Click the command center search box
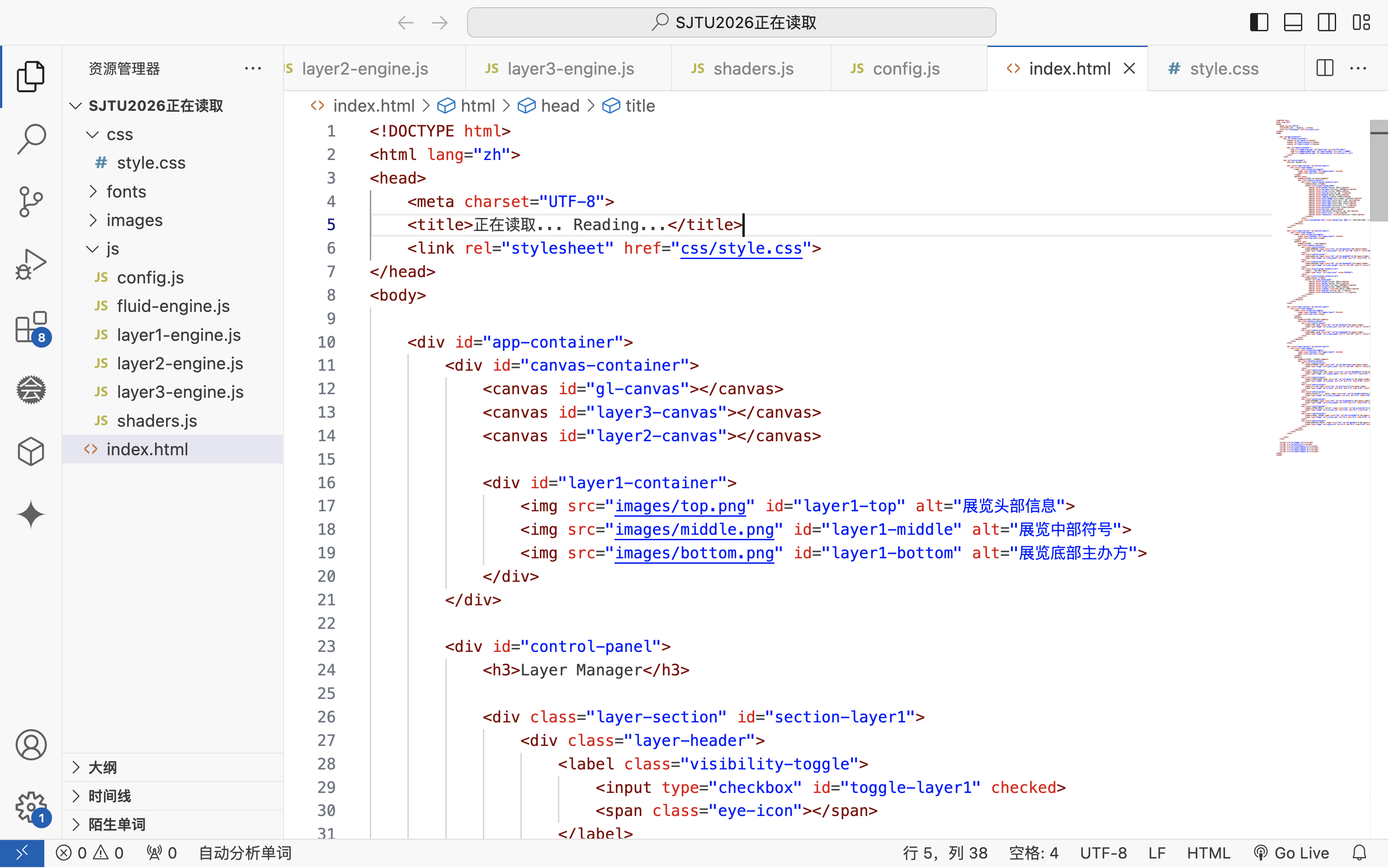 731,23
